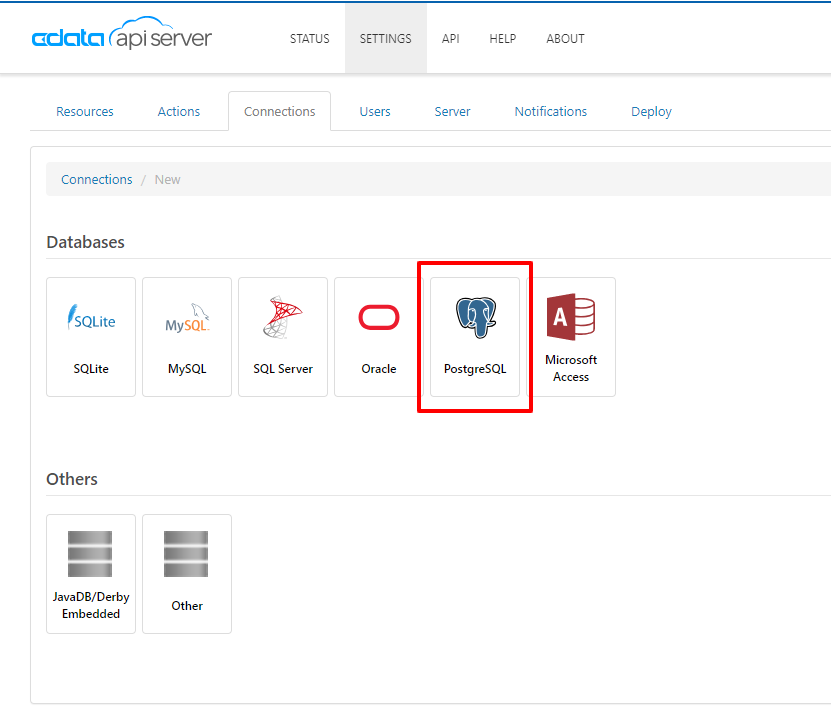Pick the SQL Server connection icon
The height and width of the screenshot is (712, 832).
[282, 317]
